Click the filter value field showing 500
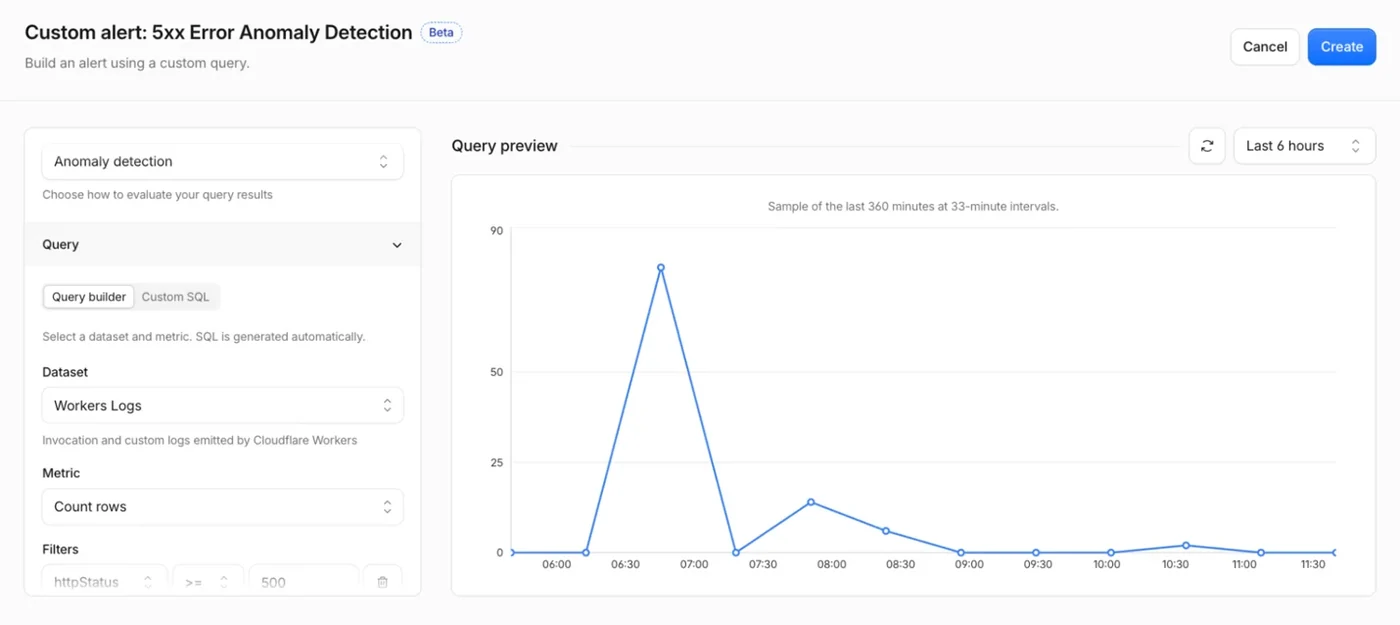Image resolution: width=1400 pixels, height=625 pixels. (304, 582)
